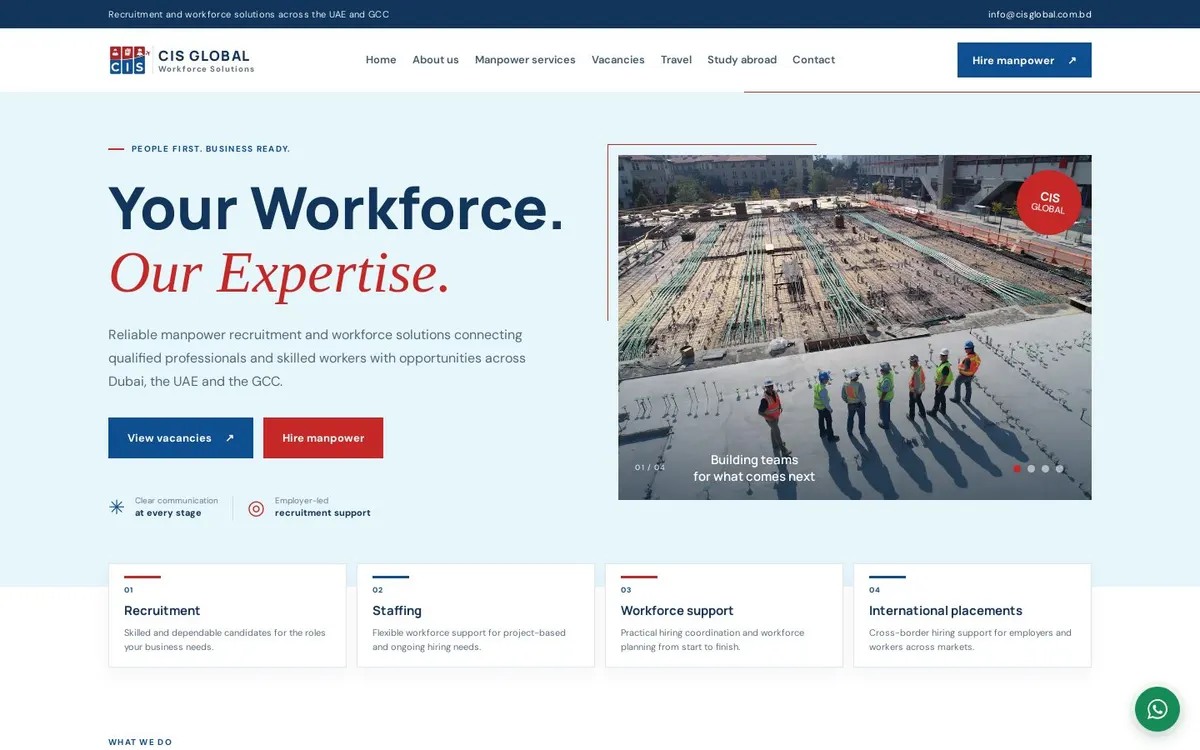This screenshot has width=1200, height=750.
Task: Open the 02 Staffing card
Action: pyautogui.click(x=475, y=615)
